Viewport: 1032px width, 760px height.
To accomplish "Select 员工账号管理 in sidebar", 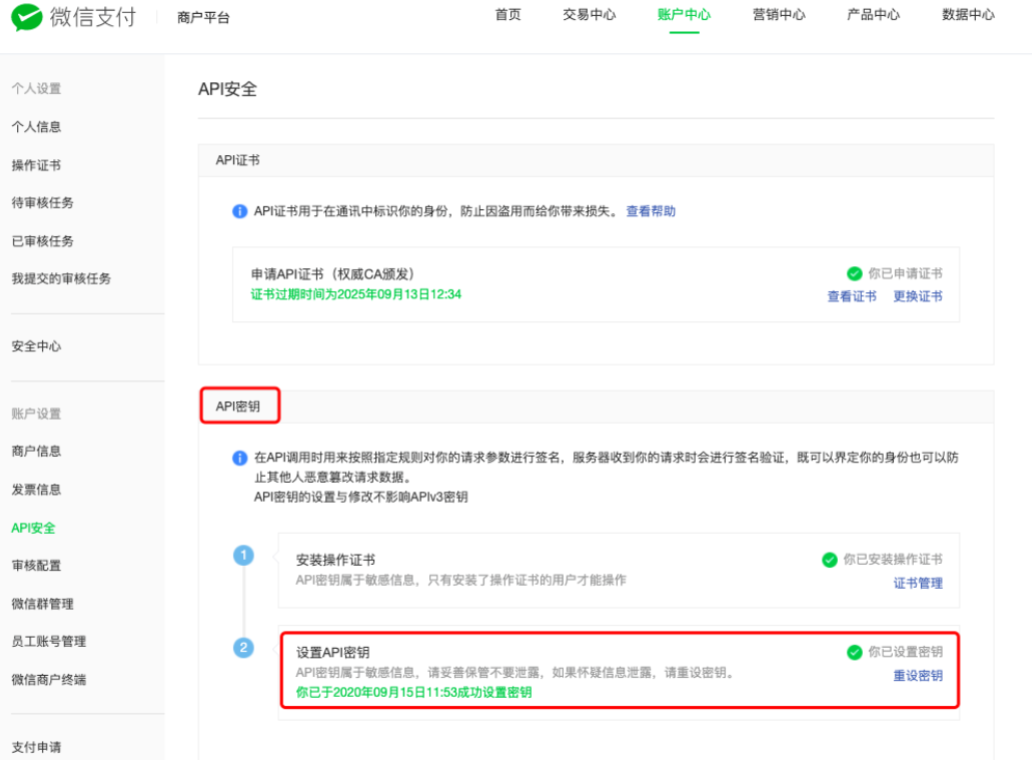I will 48,641.
